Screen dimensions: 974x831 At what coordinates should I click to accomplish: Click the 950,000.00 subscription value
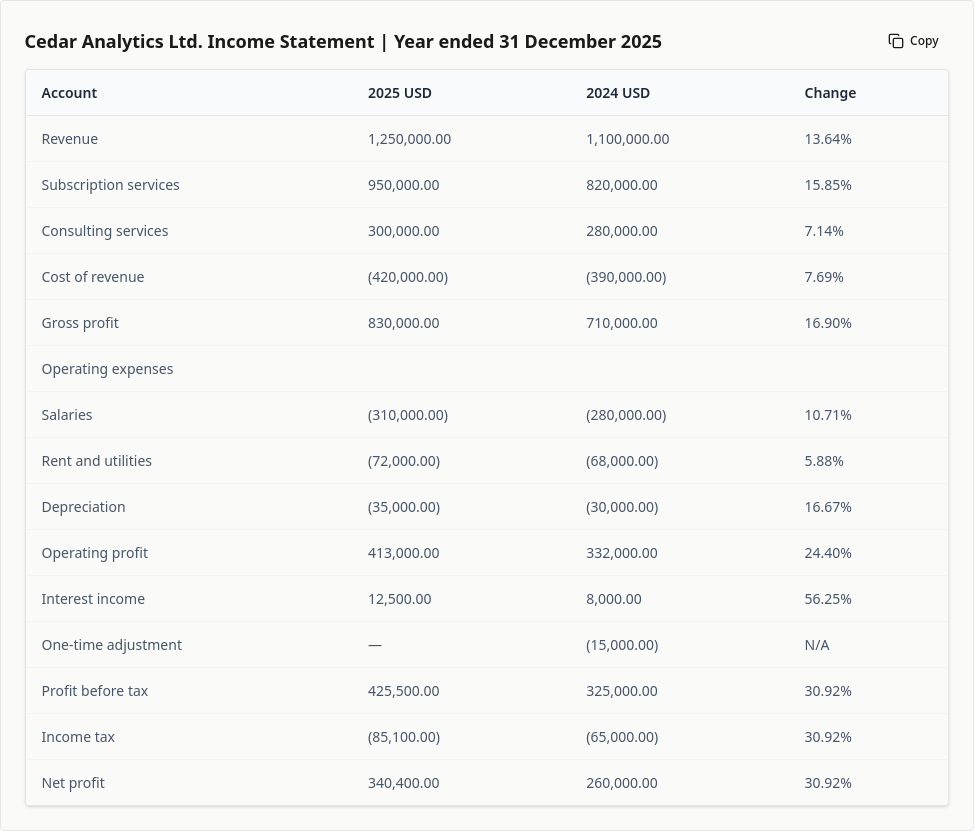(403, 185)
